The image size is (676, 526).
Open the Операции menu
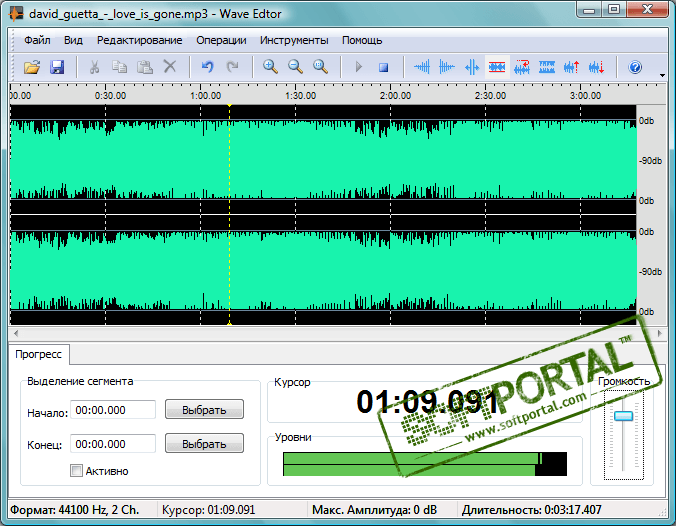pos(221,41)
